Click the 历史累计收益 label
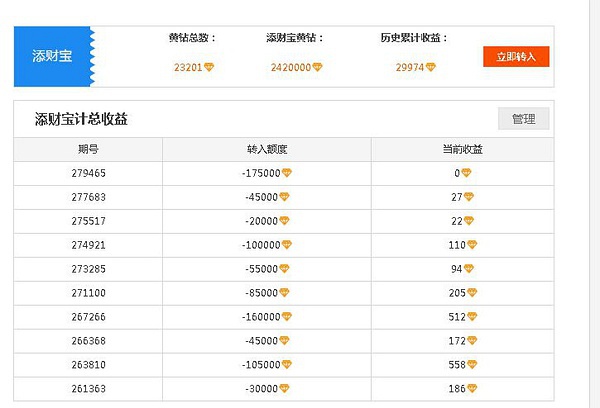Image resolution: width=600 pixels, height=408 pixels. click(x=414, y=38)
